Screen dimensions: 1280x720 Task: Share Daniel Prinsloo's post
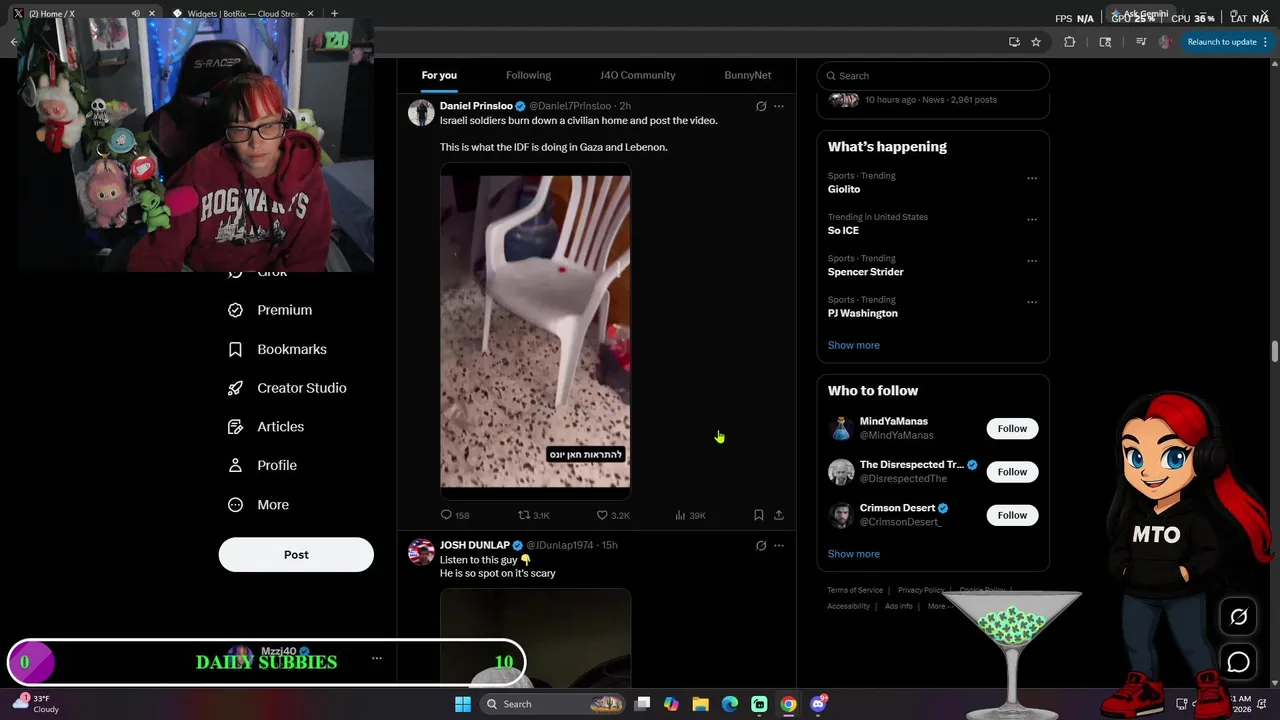[779, 515]
